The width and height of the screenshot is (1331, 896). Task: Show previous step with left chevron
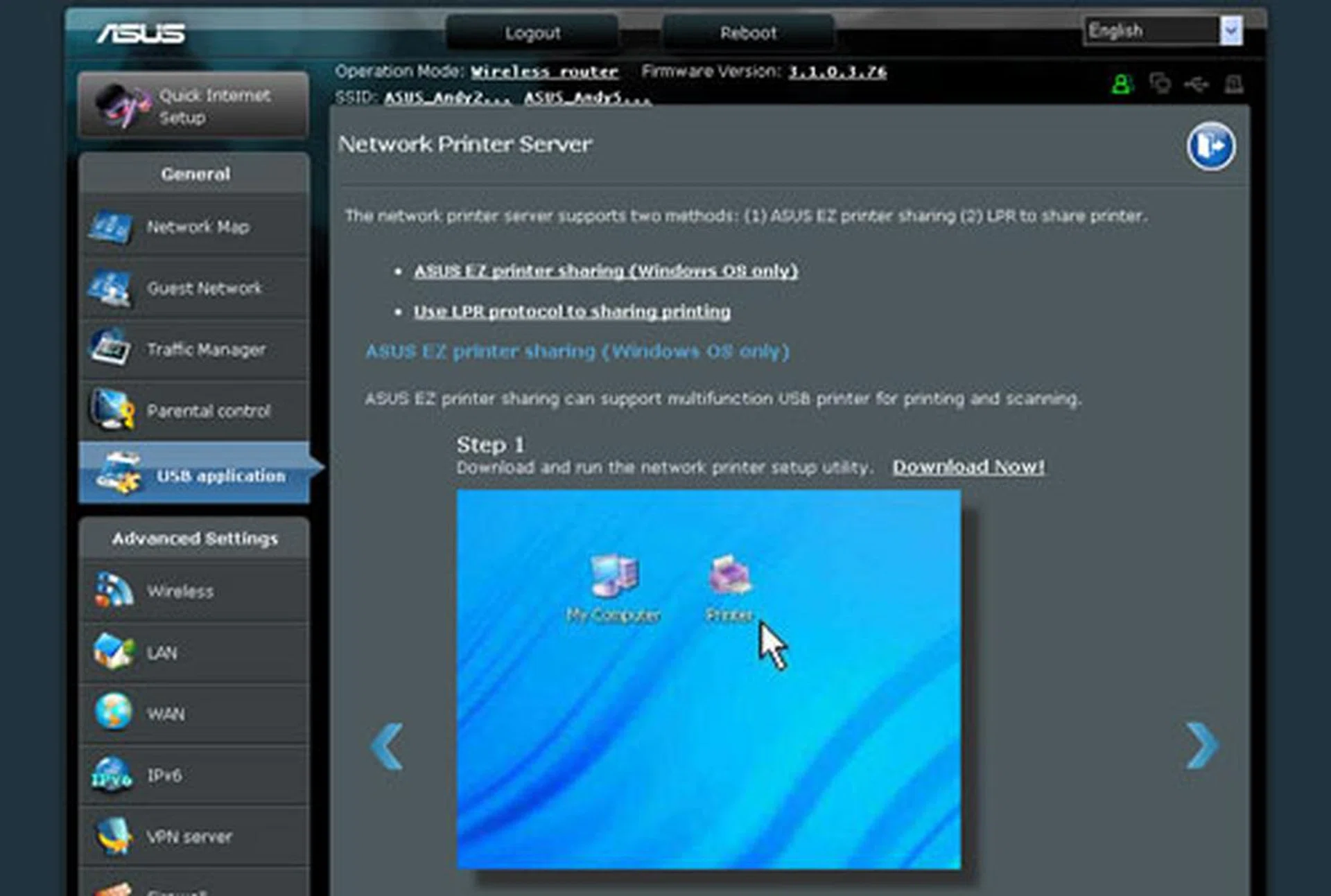[x=387, y=746]
